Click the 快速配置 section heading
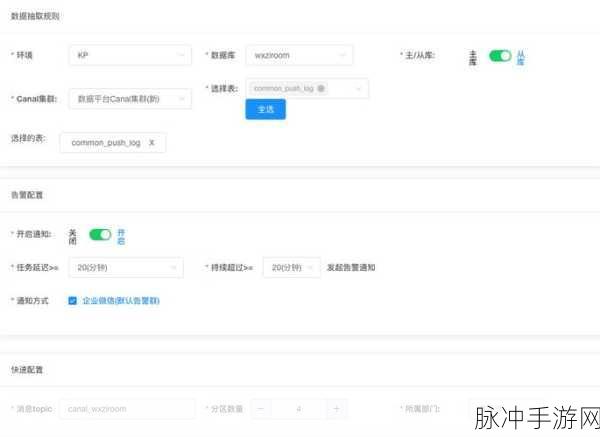The image size is (600, 437). click(27, 370)
